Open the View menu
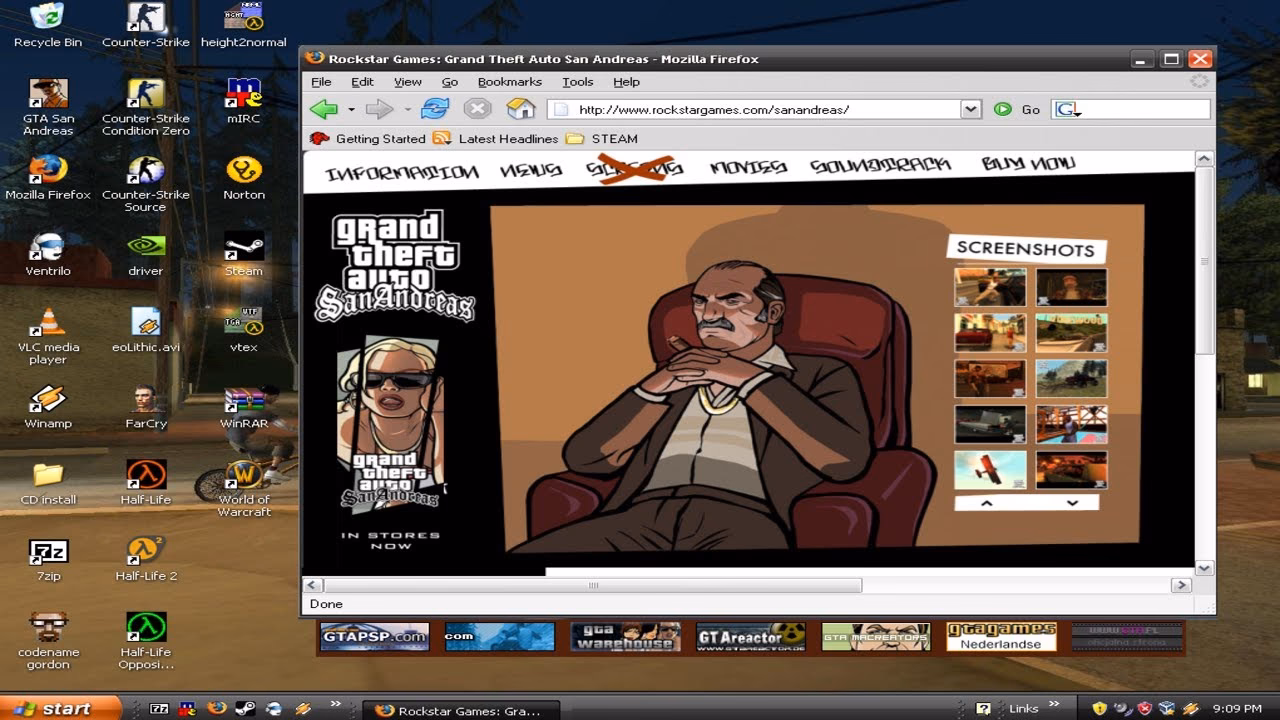 click(x=408, y=82)
